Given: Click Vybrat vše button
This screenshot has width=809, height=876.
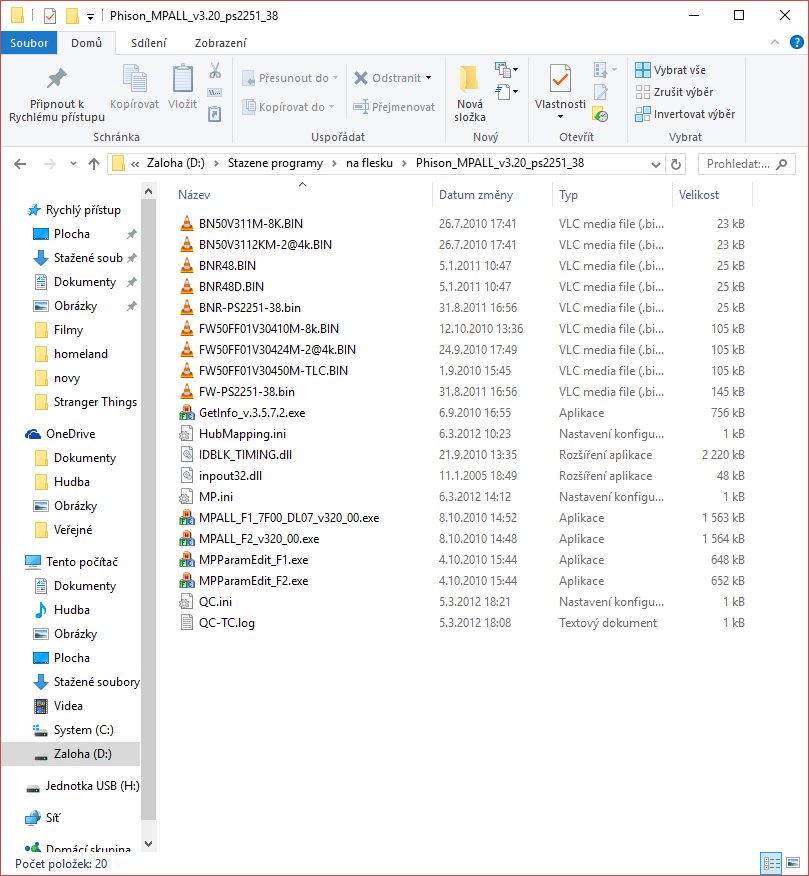Looking at the screenshot, I should [670, 70].
